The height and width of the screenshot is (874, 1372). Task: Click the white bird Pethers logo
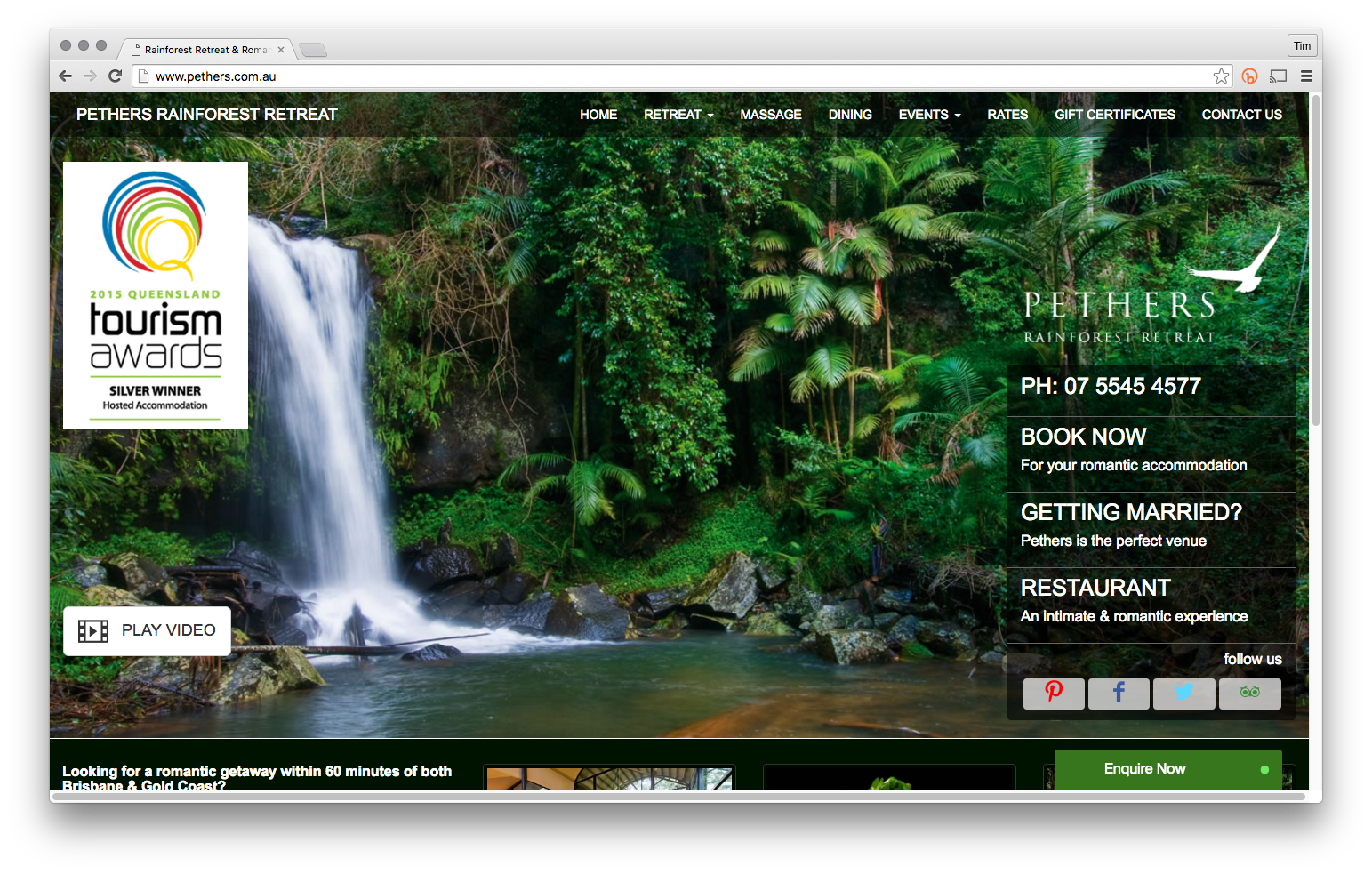point(1151,285)
